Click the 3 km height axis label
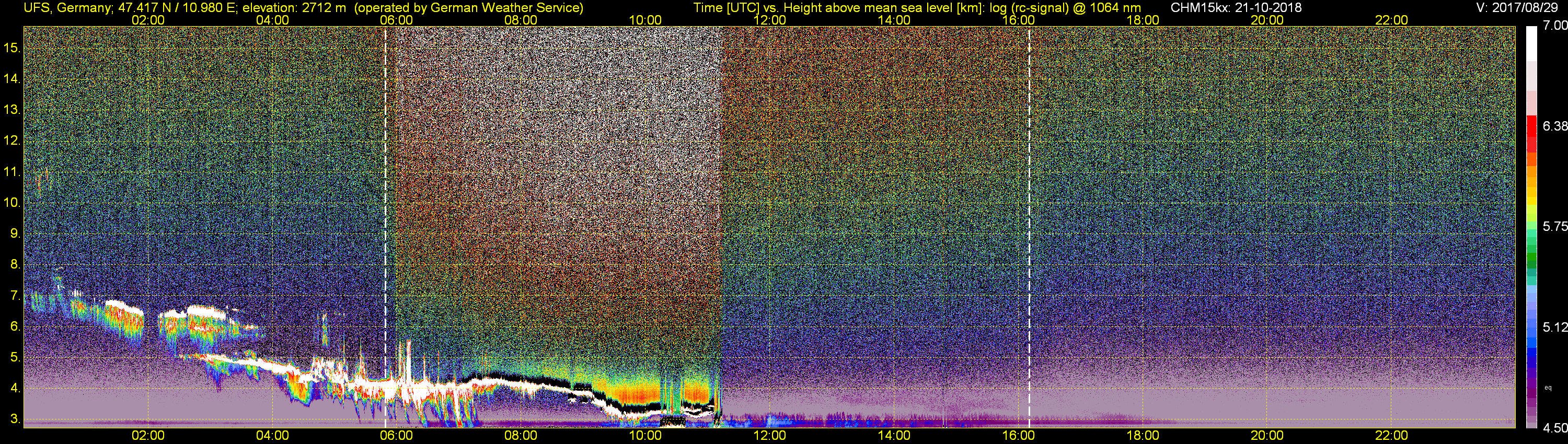Screen dimensions: 1568x444 click(15, 419)
